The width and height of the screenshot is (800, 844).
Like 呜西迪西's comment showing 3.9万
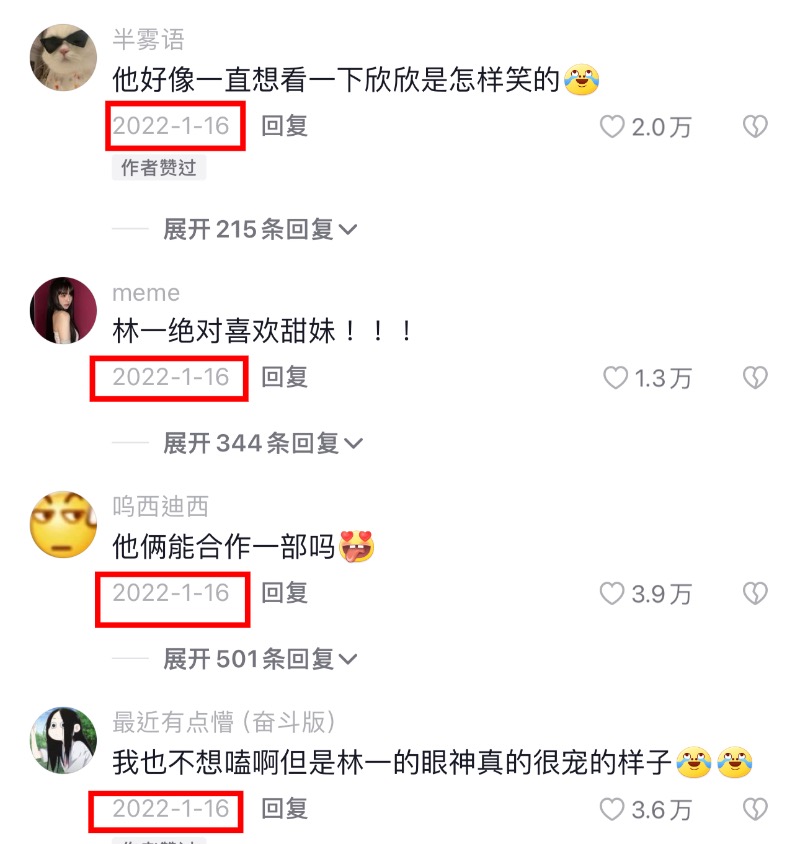pyautogui.click(x=612, y=594)
